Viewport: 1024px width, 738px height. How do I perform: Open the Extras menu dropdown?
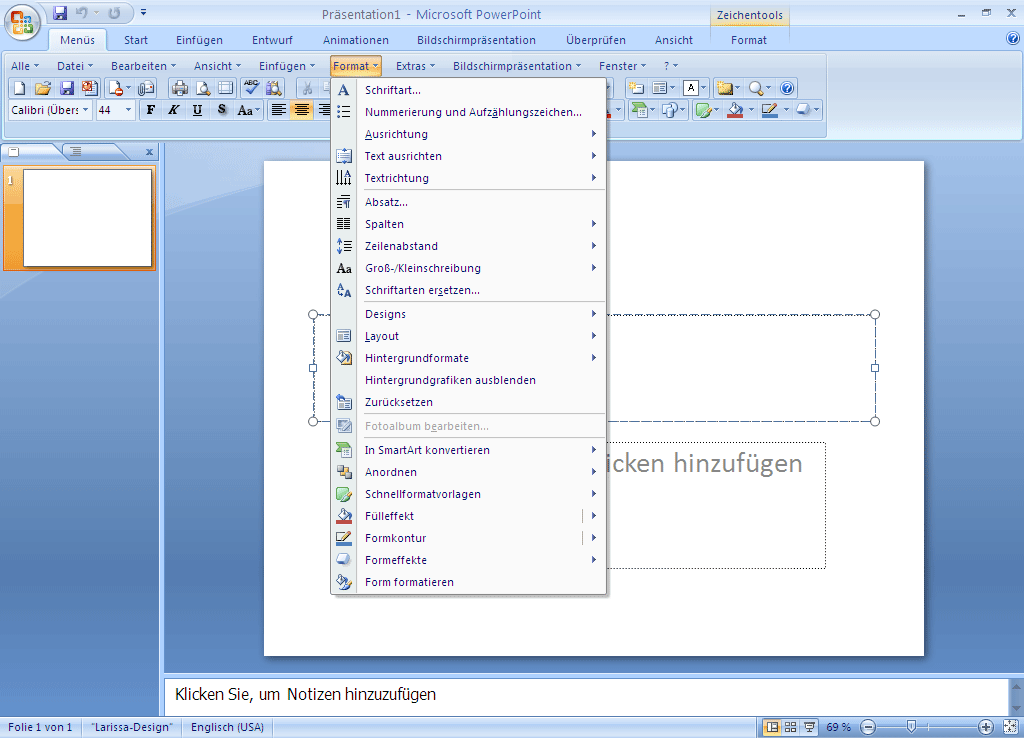415,66
